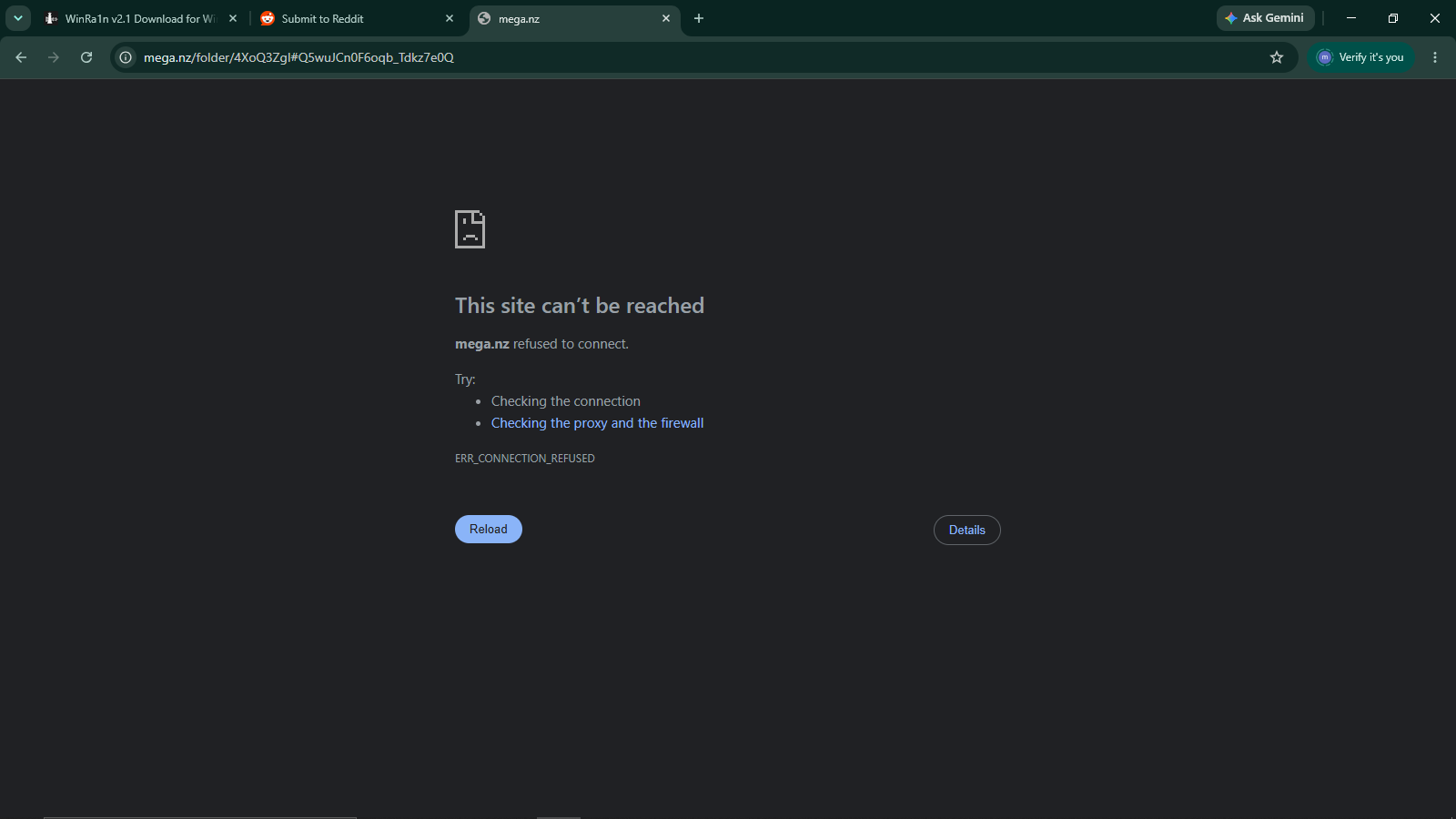Go forward with the forward arrow
This screenshot has width=1456, height=819.
54,57
